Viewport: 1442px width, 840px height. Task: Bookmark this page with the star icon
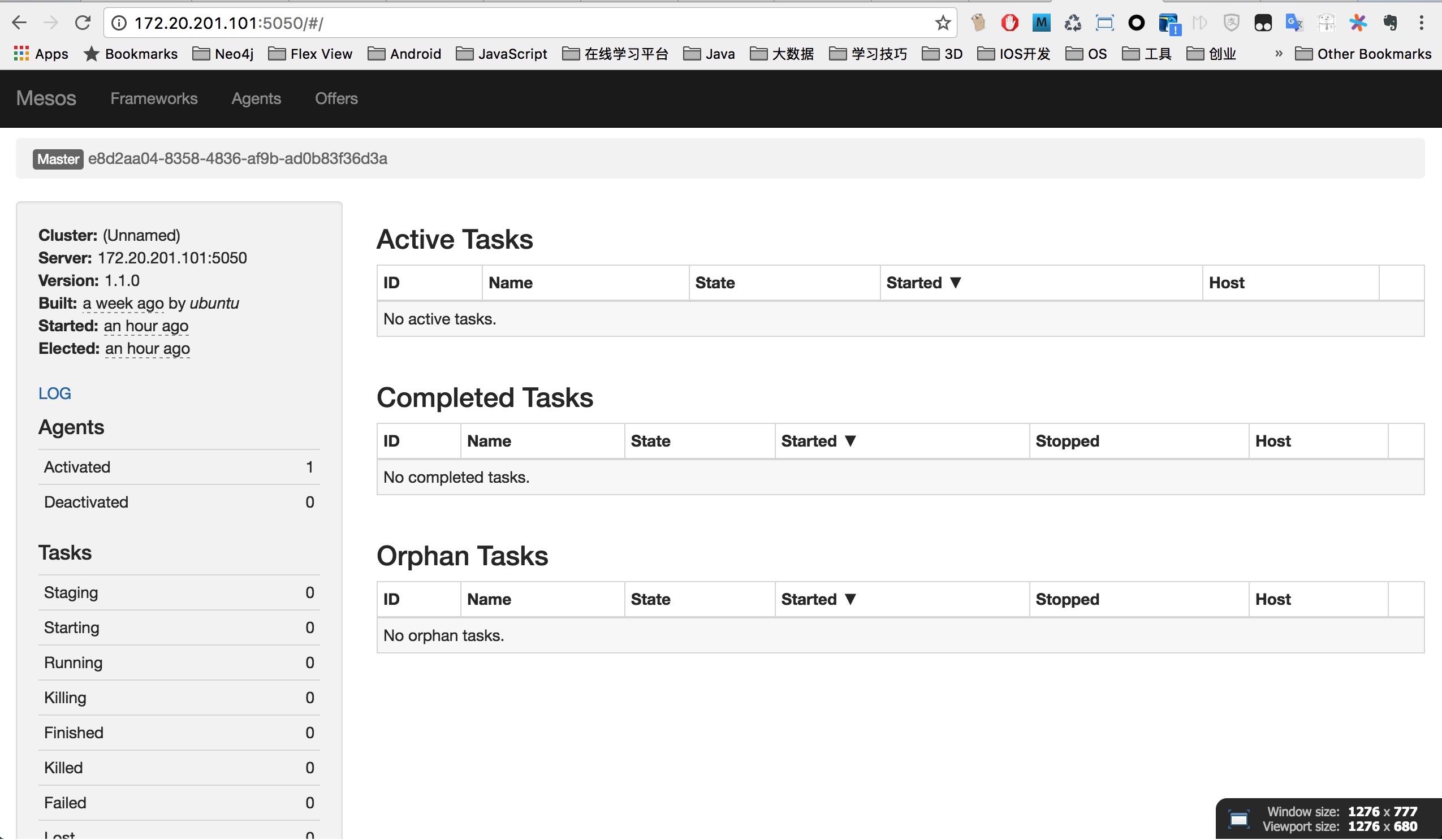click(943, 23)
